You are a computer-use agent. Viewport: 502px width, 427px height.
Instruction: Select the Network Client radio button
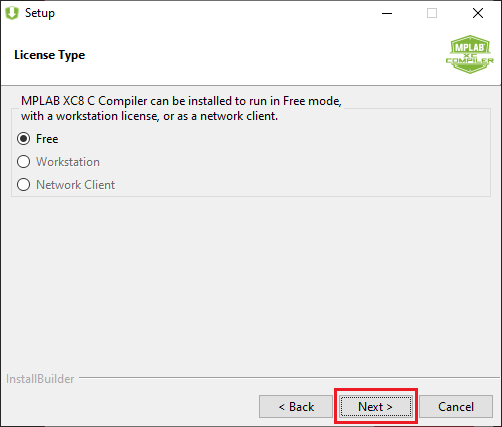click(x=24, y=185)
